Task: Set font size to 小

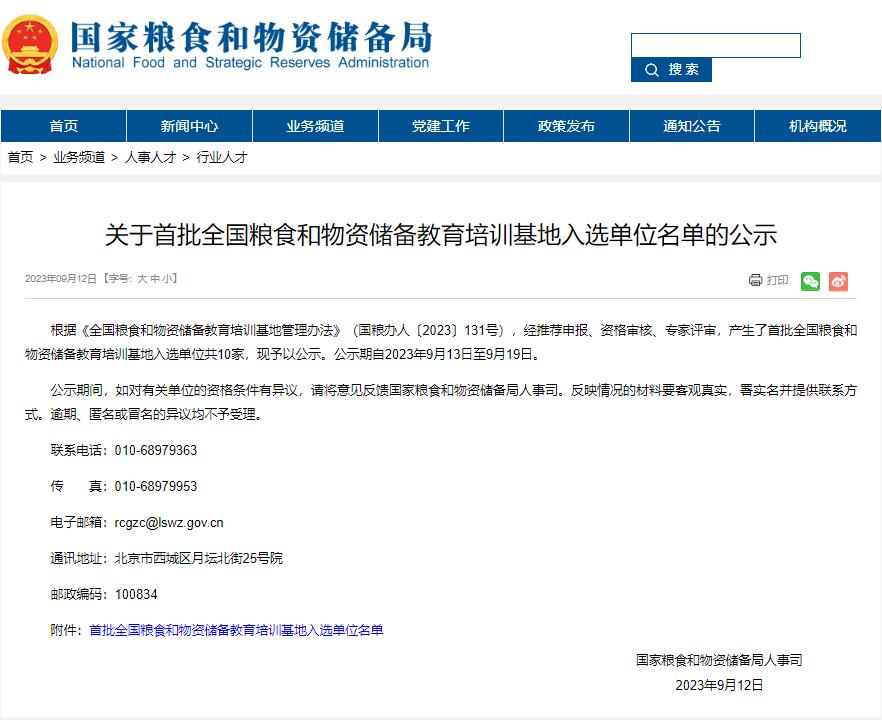Action: pyautogui.click(x=168, y=279)
